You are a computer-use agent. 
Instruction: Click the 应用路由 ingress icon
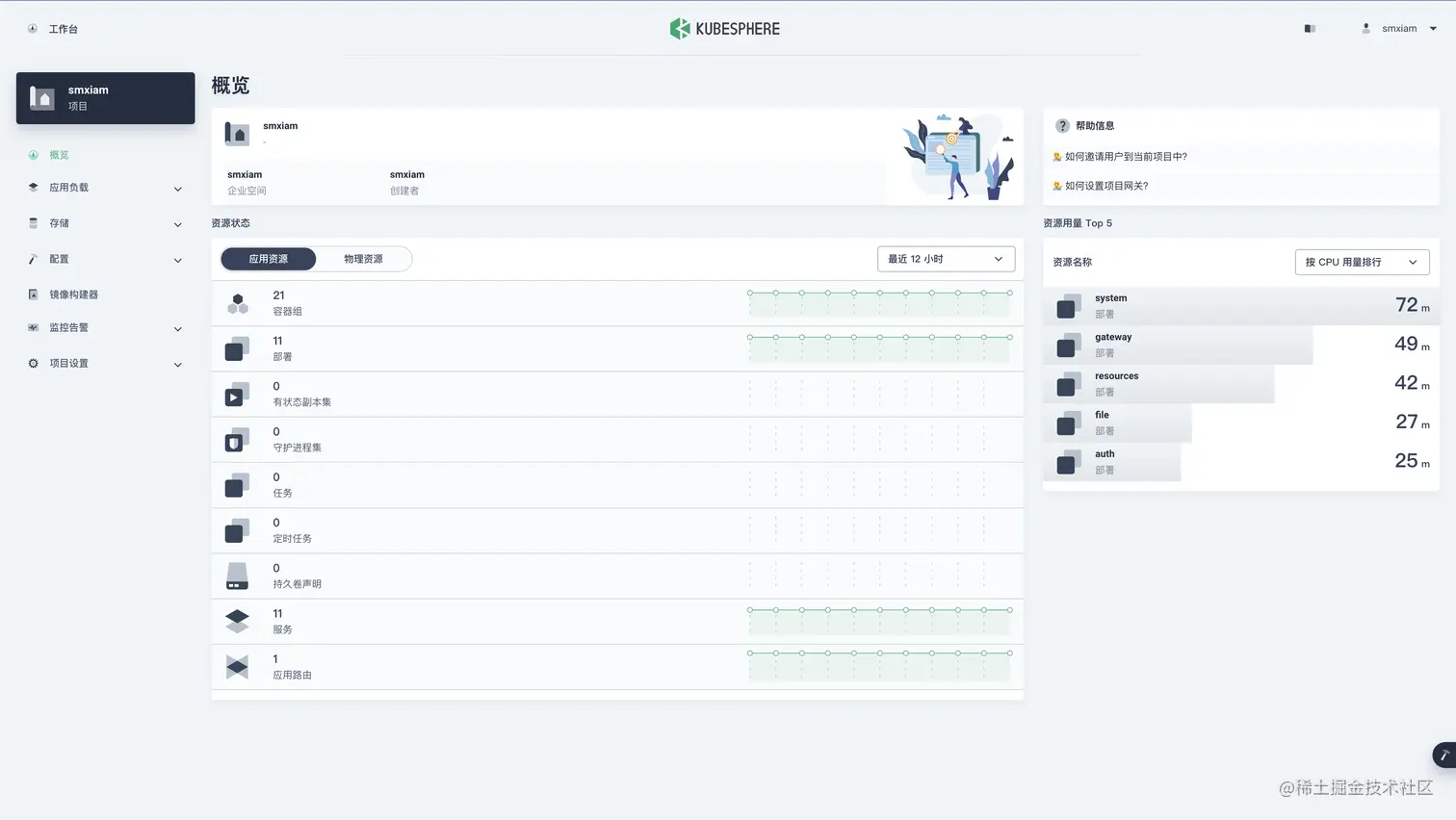(x=237, y=666)
